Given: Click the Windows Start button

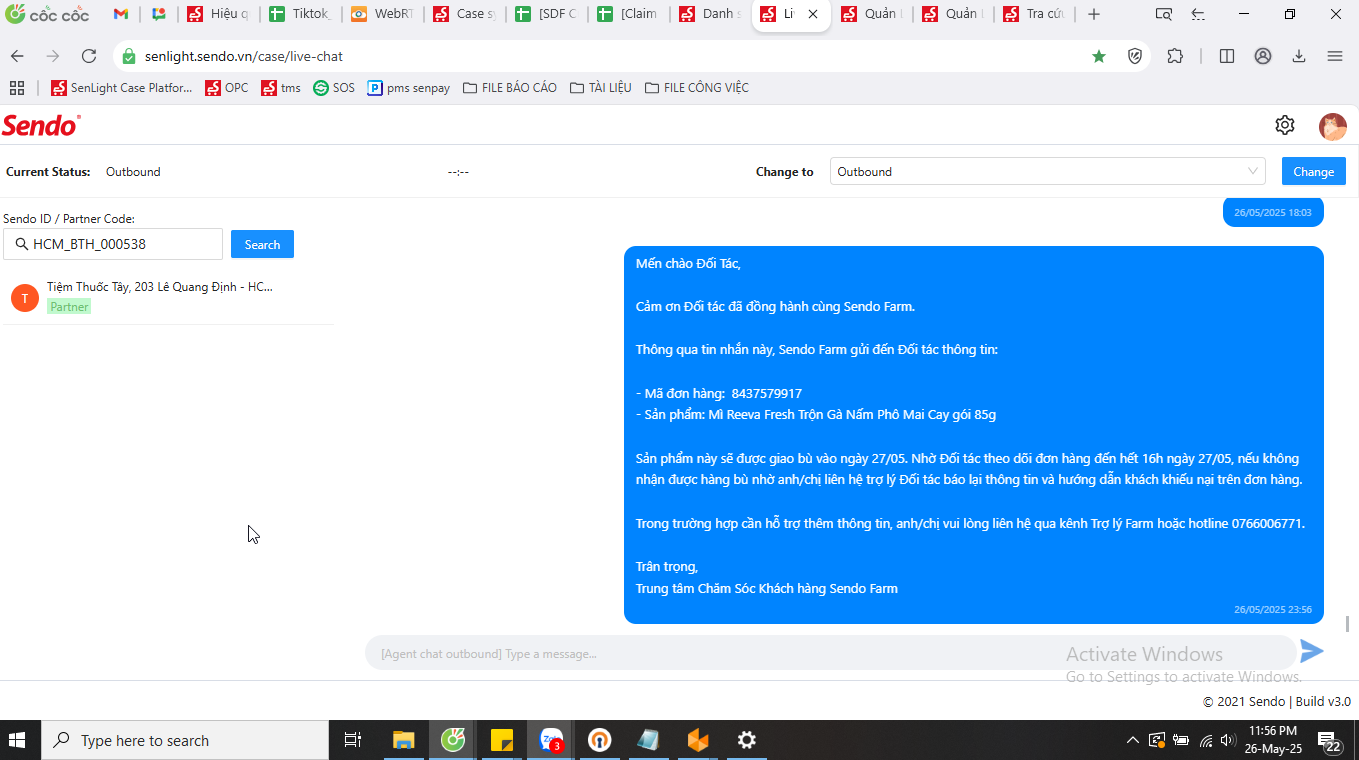Looking at the screenshot, I should pos(17,740).
